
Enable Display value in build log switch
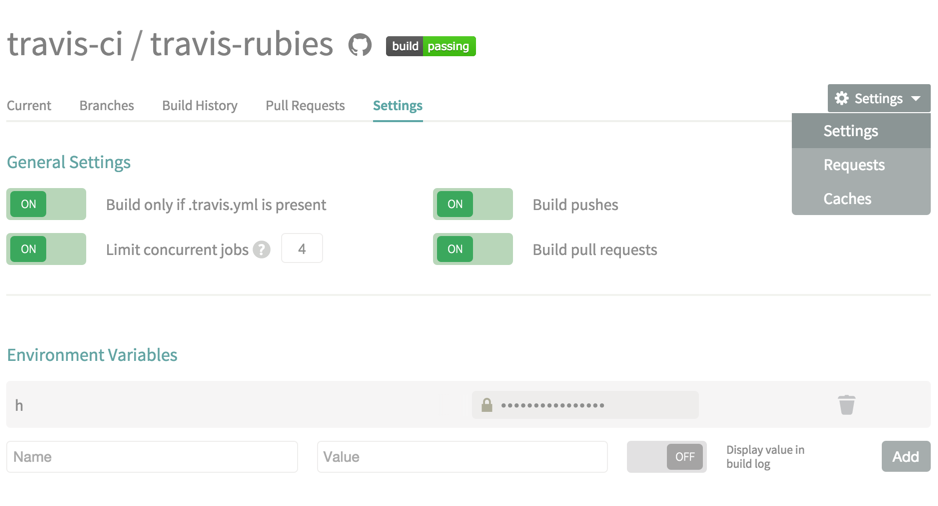click(x=666, y=457)
